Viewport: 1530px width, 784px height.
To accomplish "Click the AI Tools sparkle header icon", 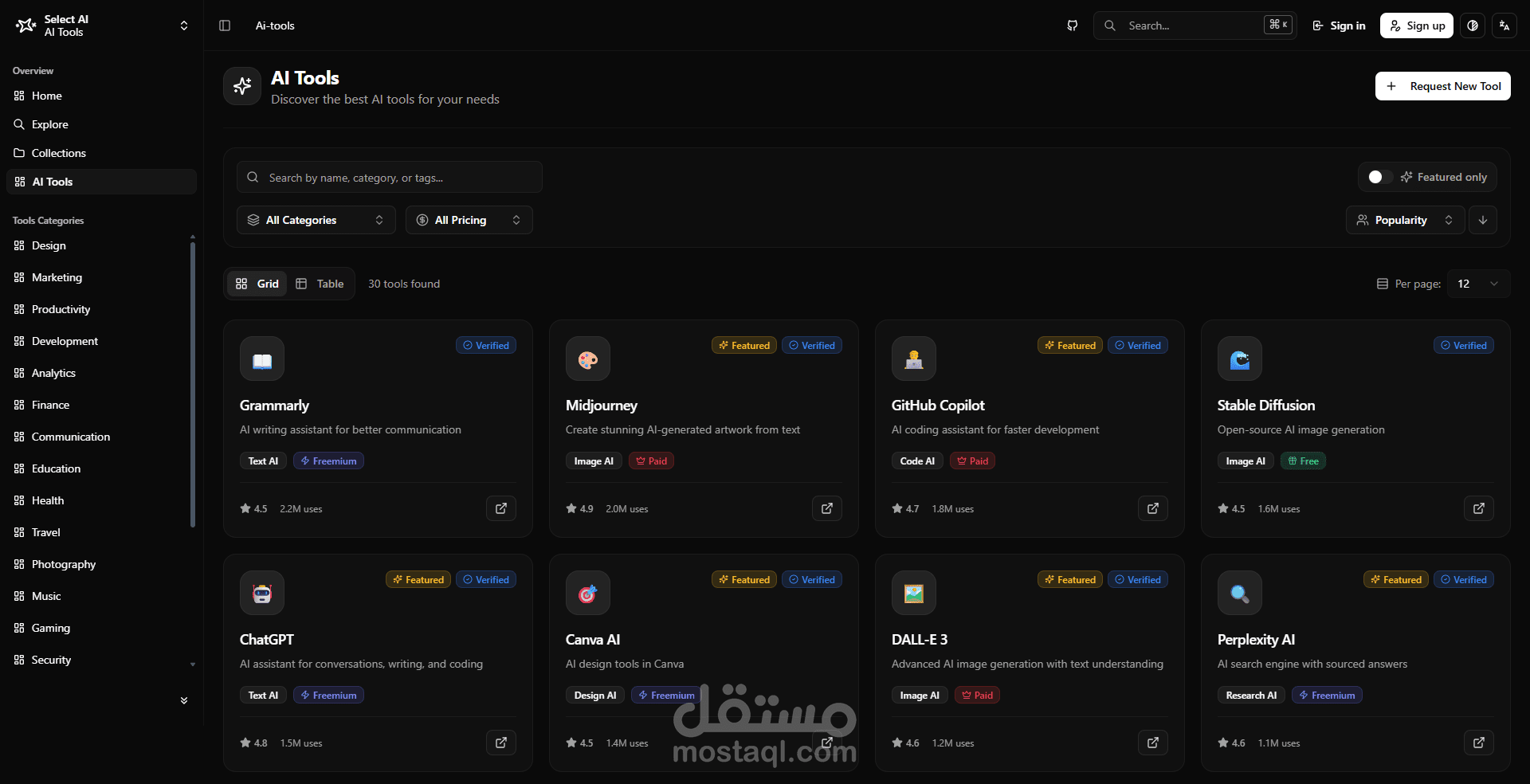I will pyautogui.click(x=242, y=86).
